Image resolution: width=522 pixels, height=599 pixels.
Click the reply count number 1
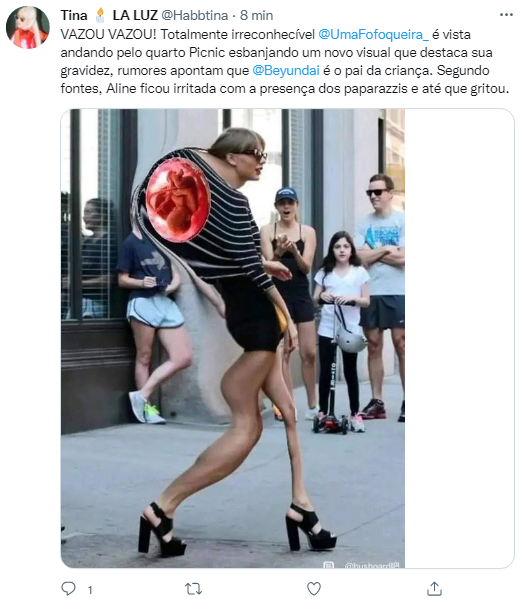[90, 590]
